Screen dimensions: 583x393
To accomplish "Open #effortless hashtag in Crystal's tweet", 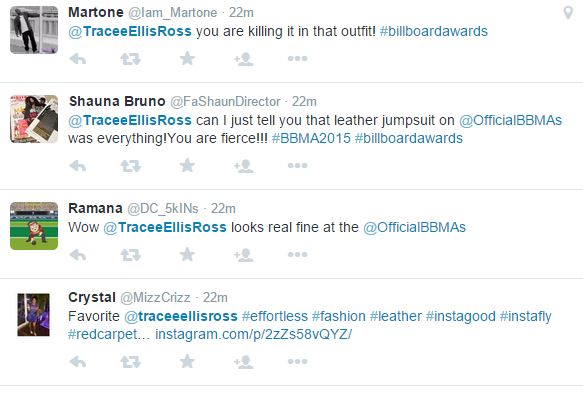I will click(275, 316).
